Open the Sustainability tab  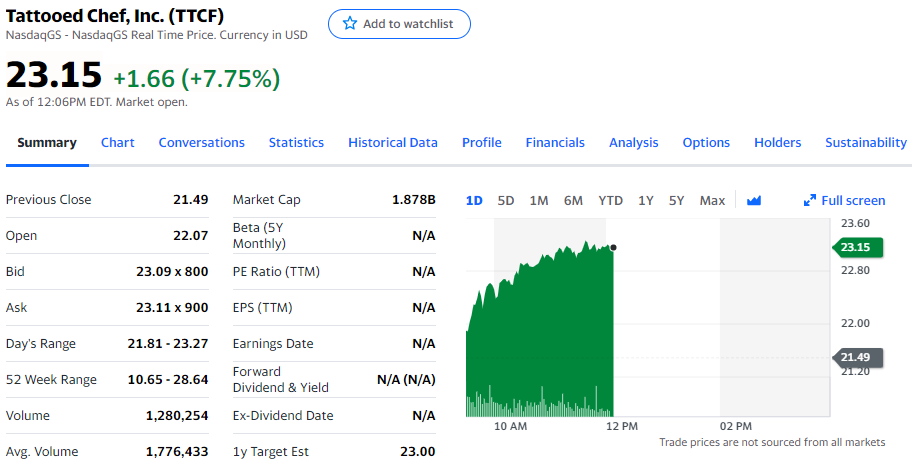[x=865, y=142]
